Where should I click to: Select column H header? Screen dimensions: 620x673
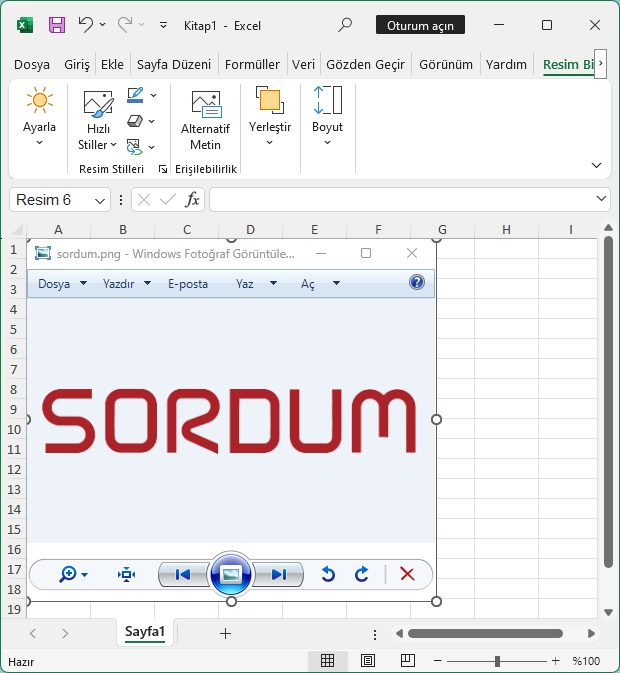[x=506, y=230]
